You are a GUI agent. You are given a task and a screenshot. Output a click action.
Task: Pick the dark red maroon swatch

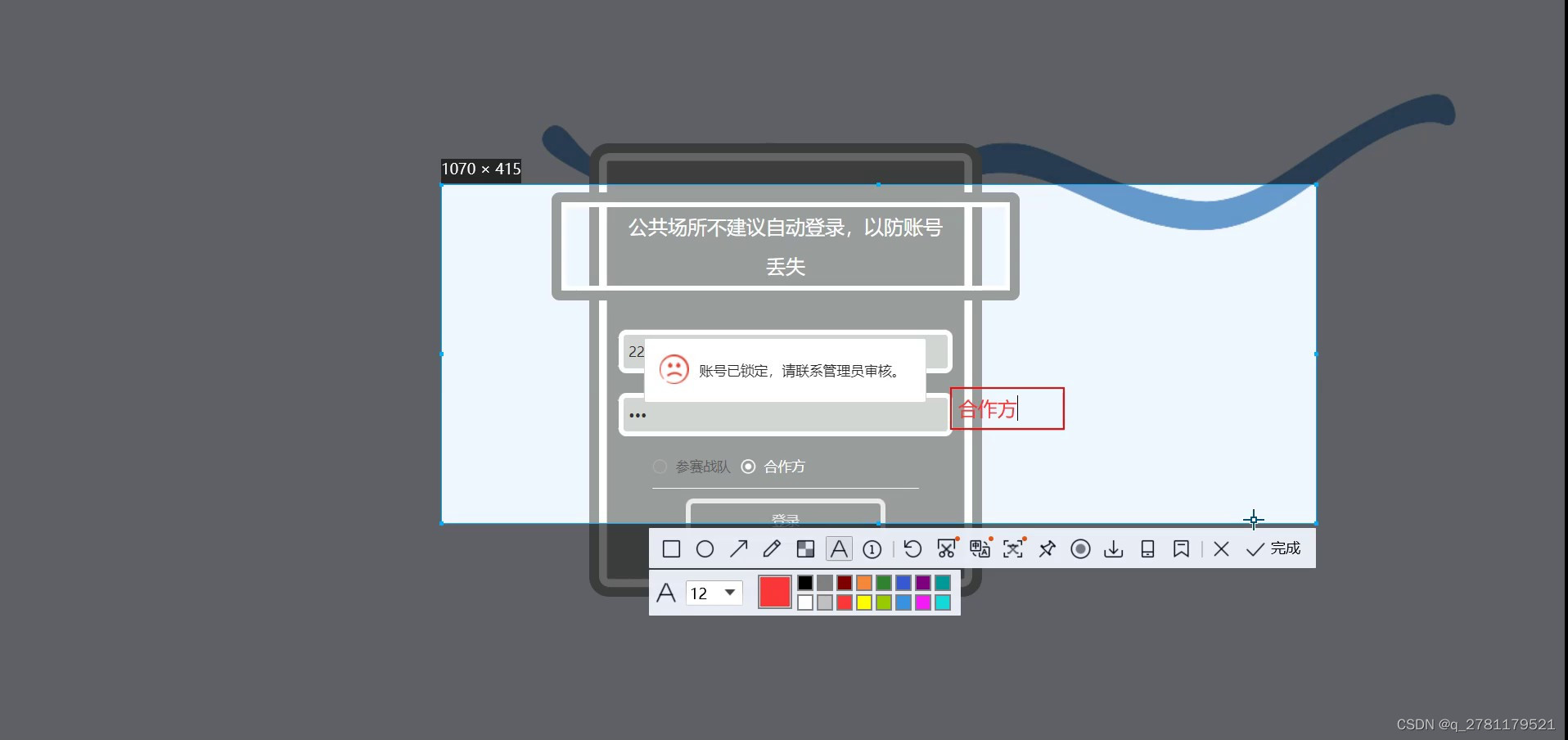[845, 583]
